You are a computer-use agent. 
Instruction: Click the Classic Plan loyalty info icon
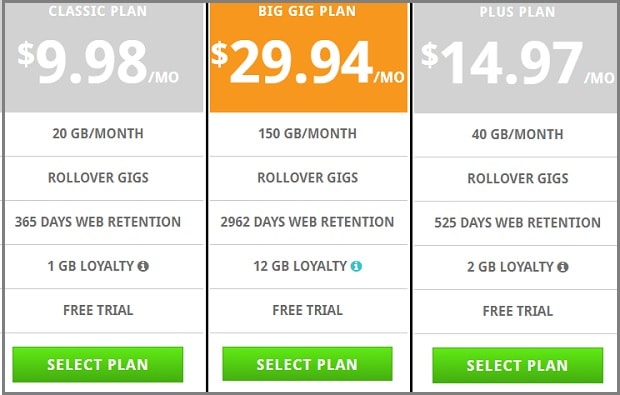[143, 266]
